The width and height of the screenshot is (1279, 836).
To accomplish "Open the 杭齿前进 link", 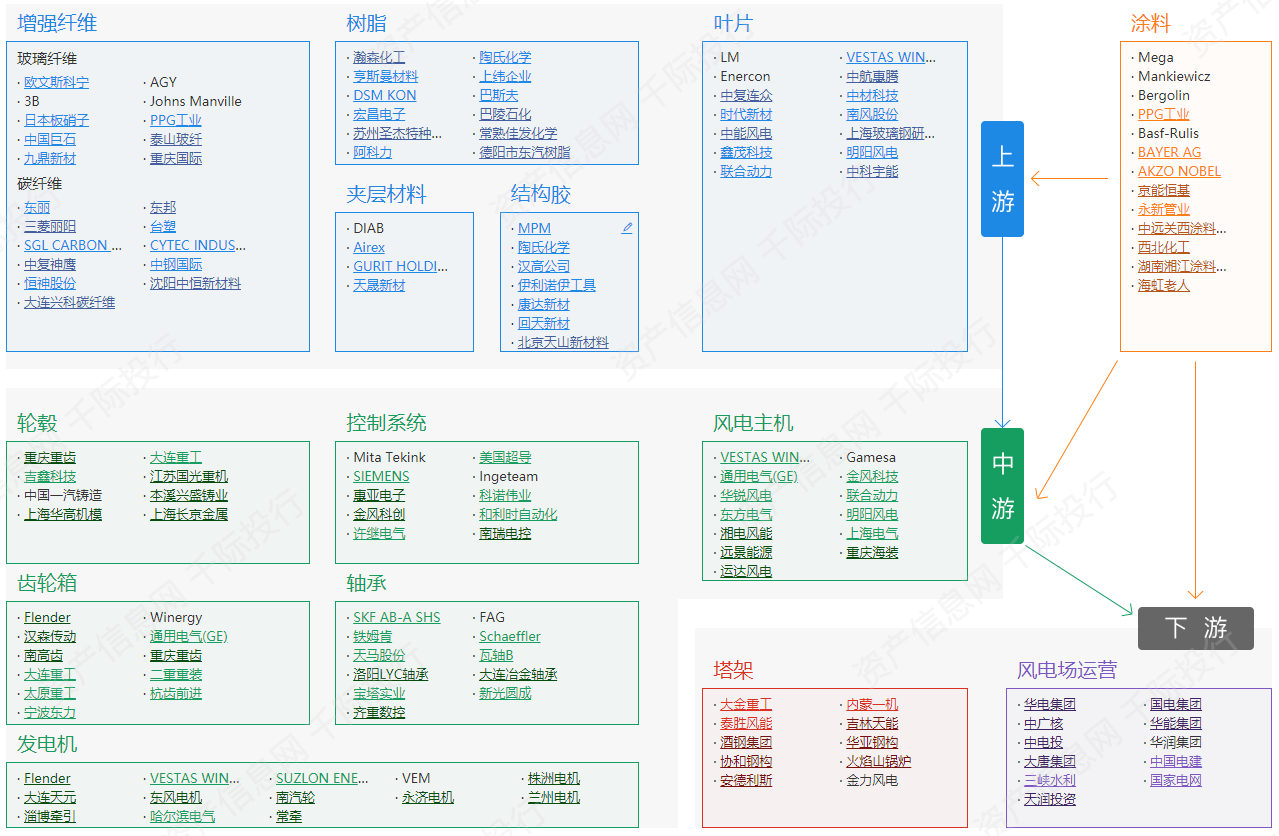I will coord(176,693).
